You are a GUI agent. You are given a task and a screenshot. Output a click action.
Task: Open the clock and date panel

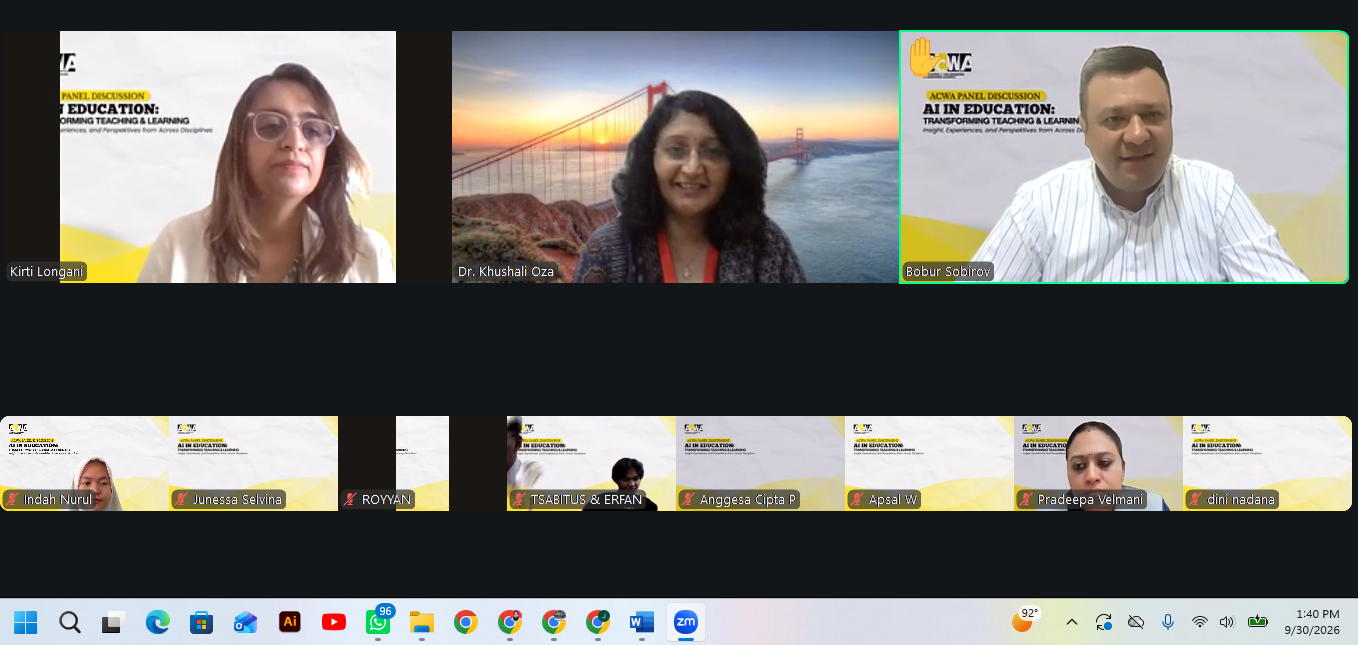[x=1311, y=622]
